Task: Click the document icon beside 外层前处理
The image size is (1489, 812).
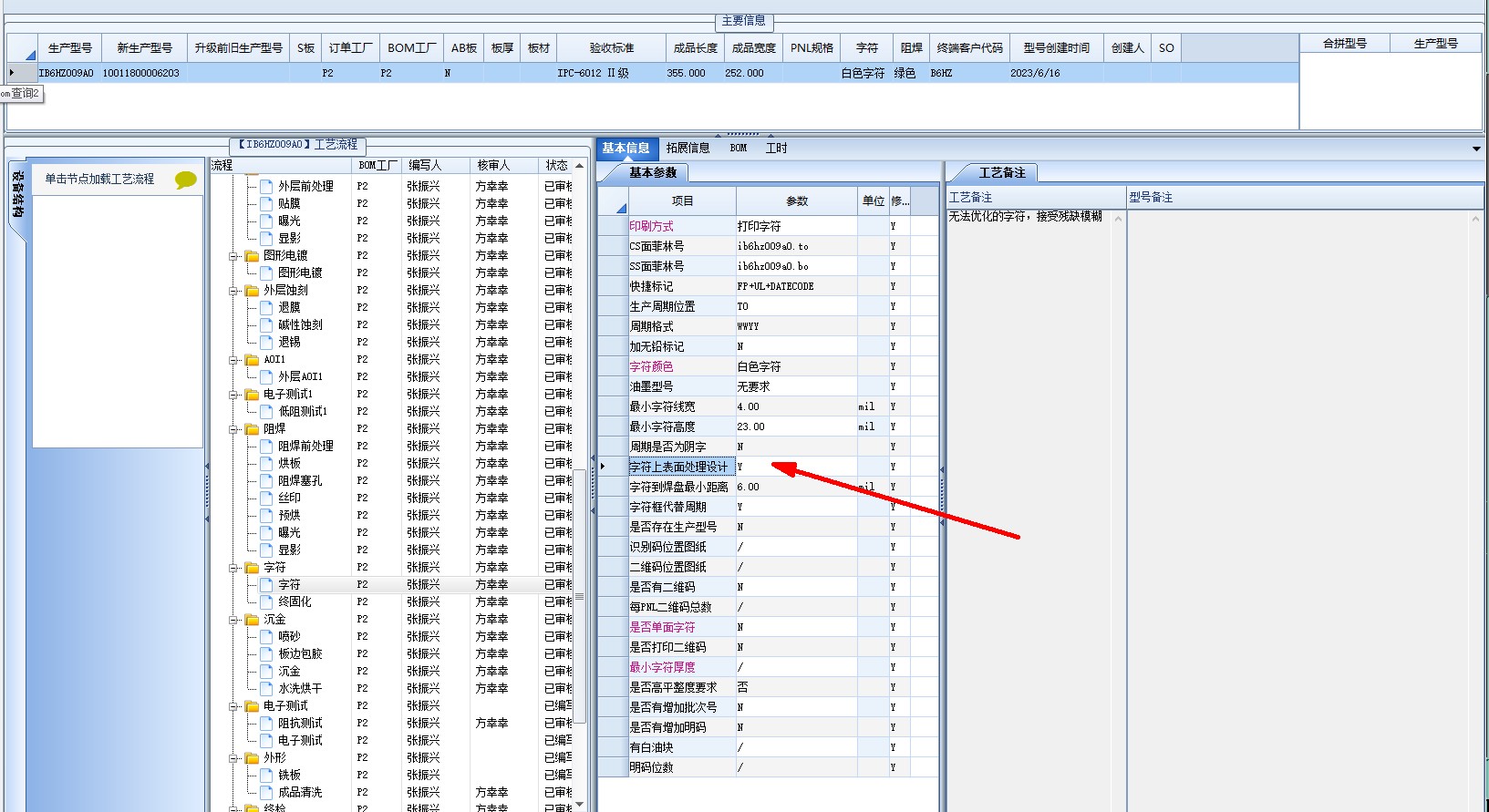Action: point(267,186)
